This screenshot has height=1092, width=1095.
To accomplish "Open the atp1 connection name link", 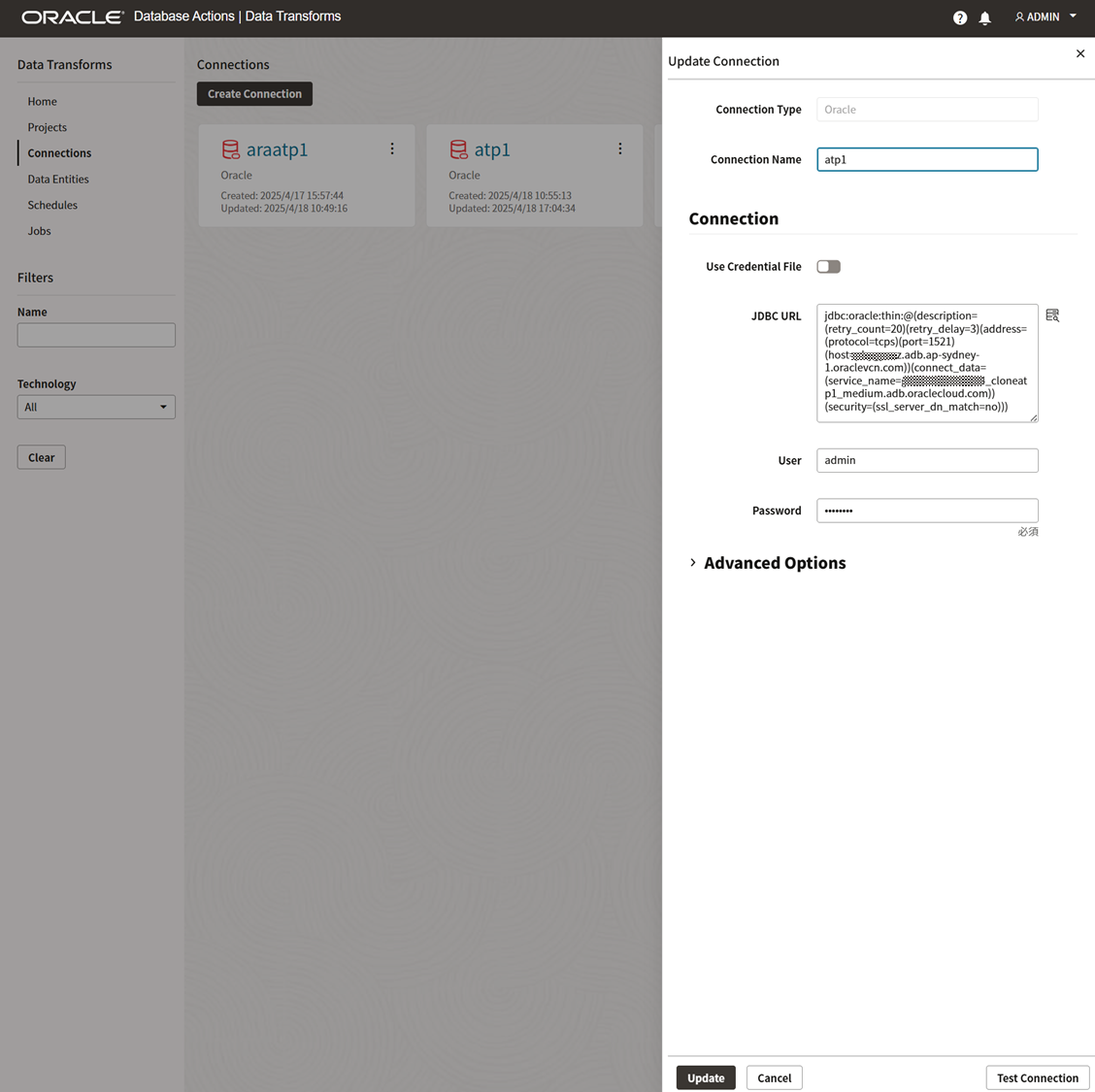I will 492,149.
